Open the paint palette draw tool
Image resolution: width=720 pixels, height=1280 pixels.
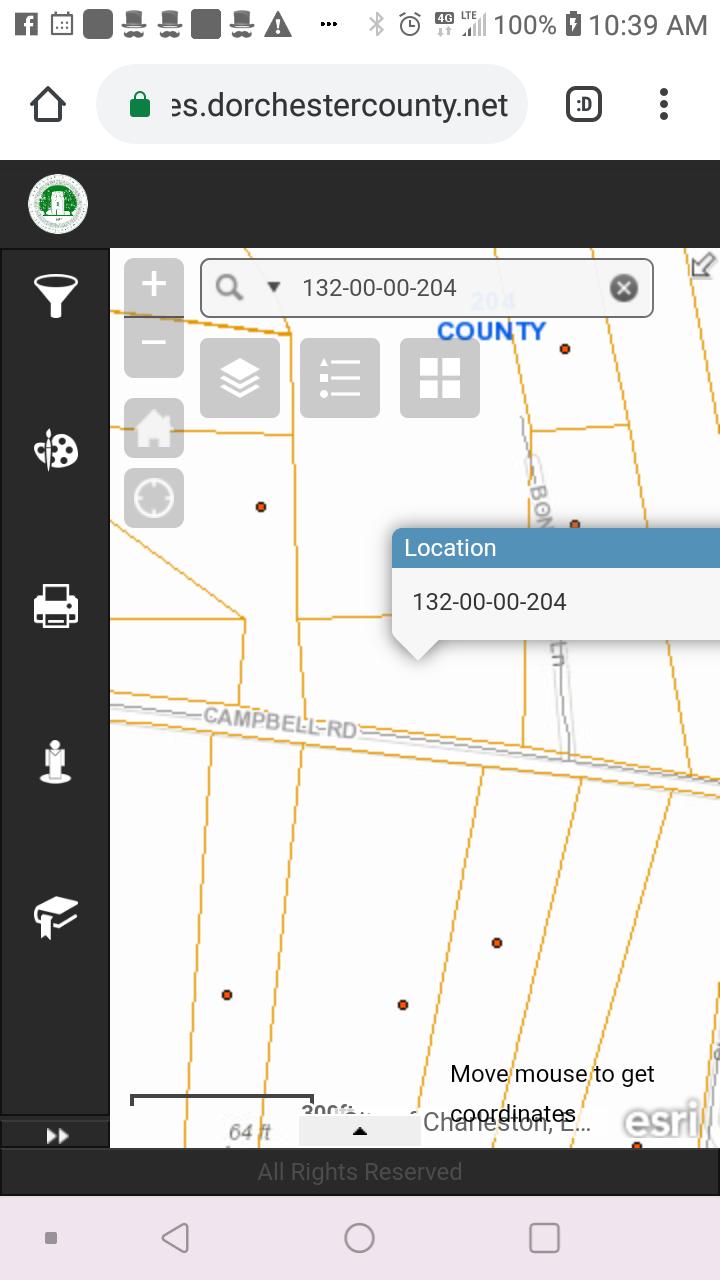56,450
